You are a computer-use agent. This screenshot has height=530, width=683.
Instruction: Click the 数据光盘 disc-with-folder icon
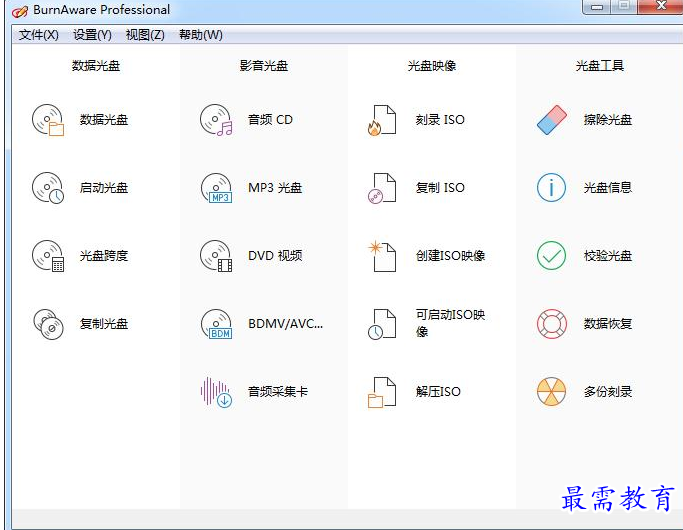click(48, 120)
